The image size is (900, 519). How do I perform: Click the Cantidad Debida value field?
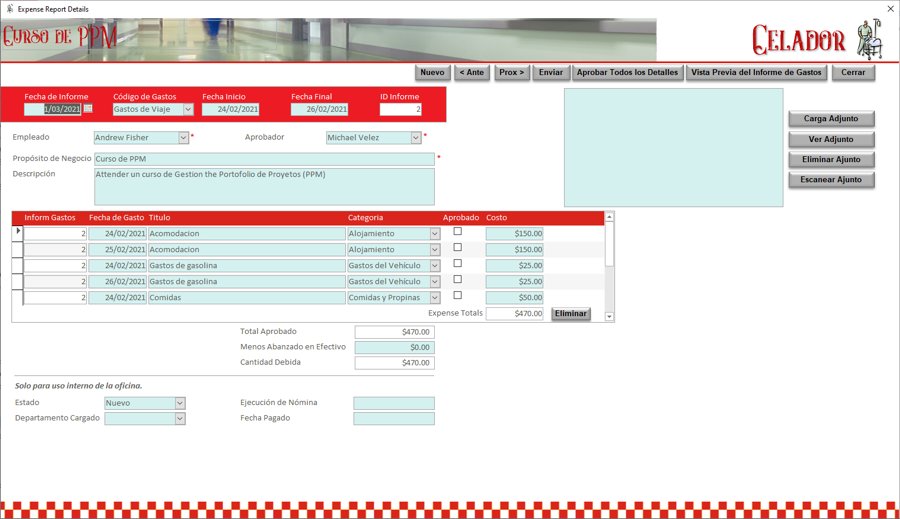click(394, 363)
